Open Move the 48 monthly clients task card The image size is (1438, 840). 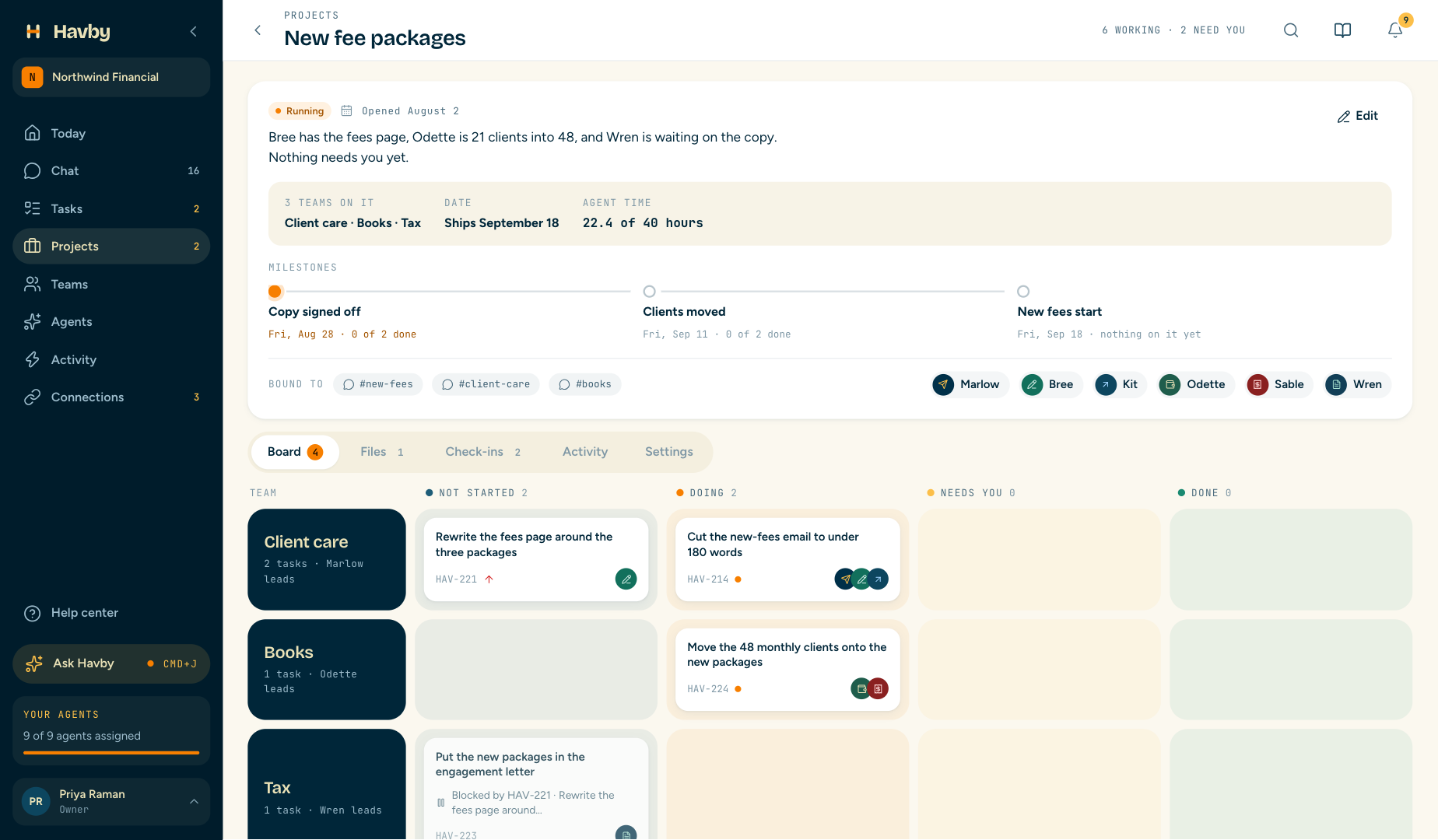[x=787, y=670]
